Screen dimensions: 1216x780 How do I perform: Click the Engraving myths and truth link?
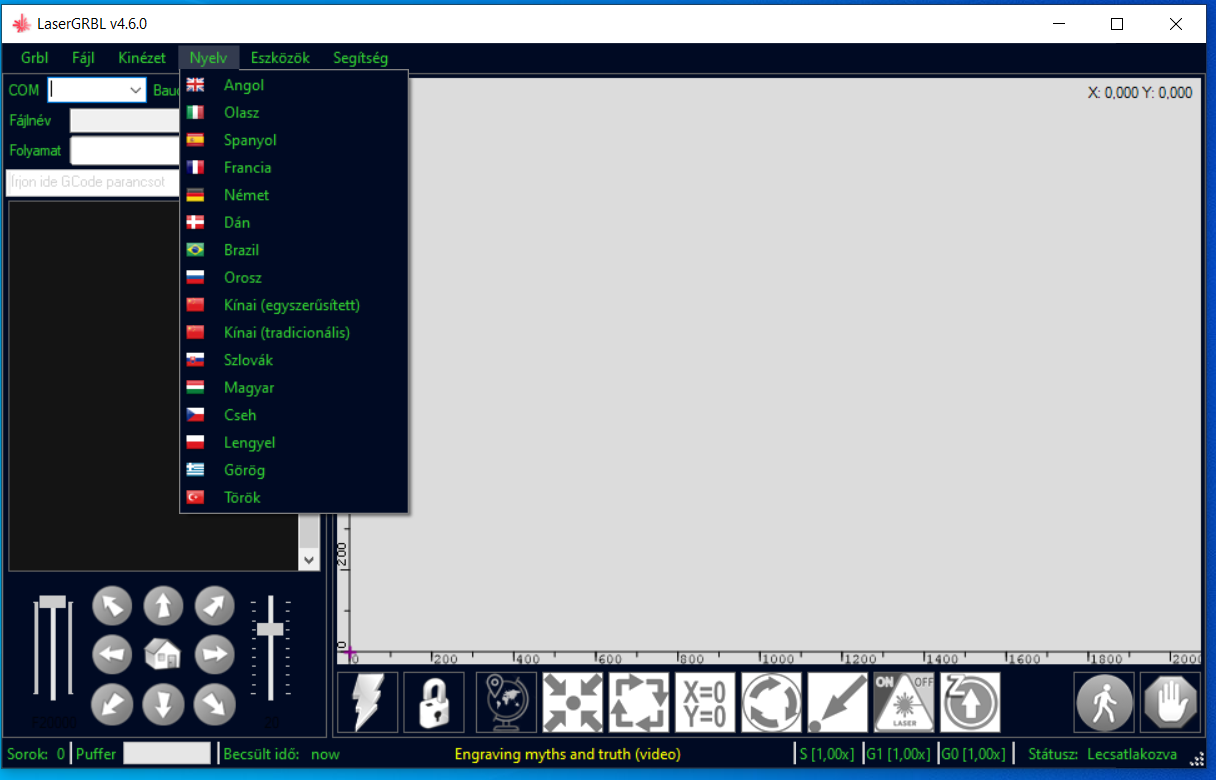pos(567,754)
